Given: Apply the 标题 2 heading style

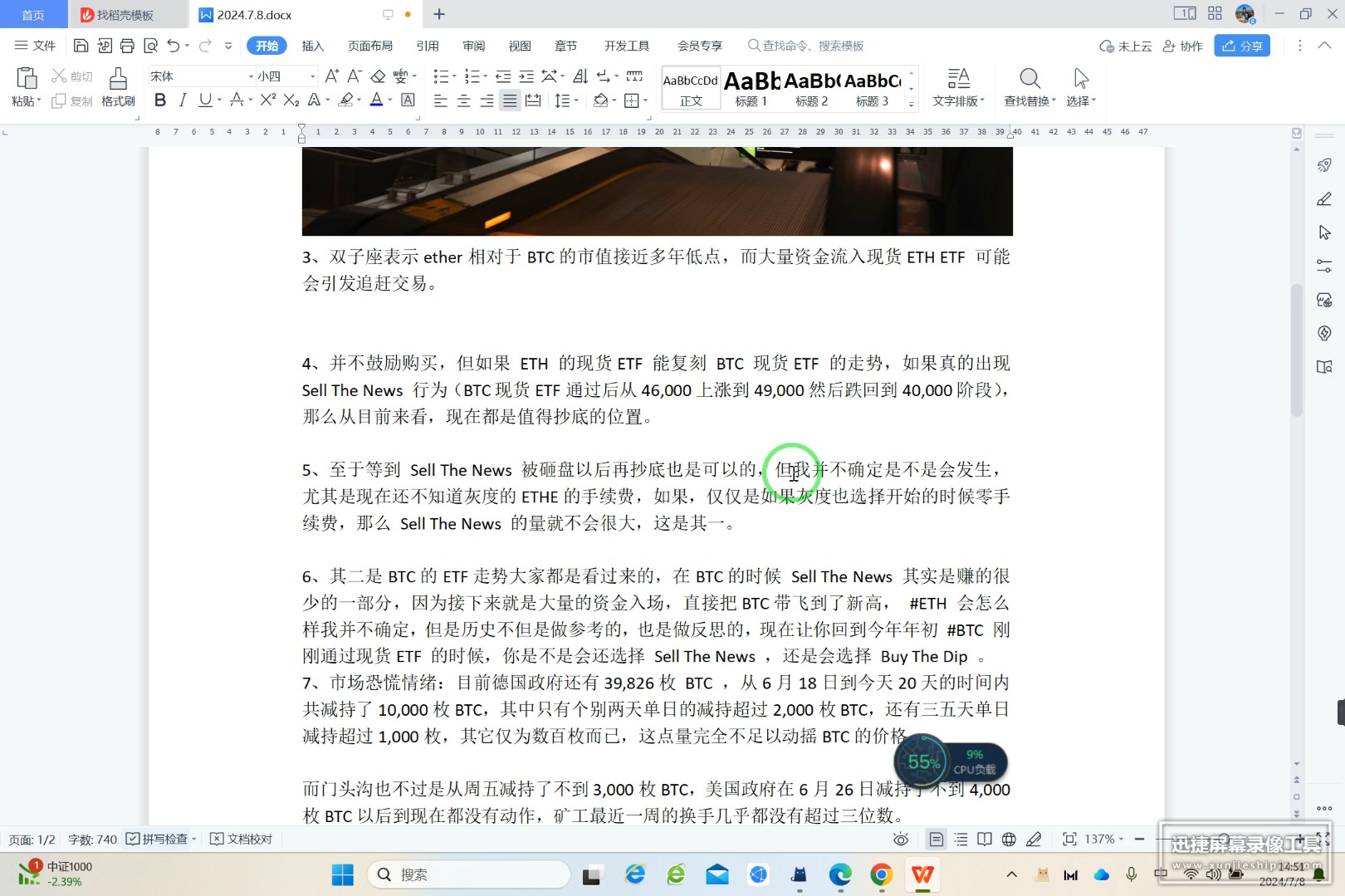Looking at the screenshot, I should (x=812, y=88).
